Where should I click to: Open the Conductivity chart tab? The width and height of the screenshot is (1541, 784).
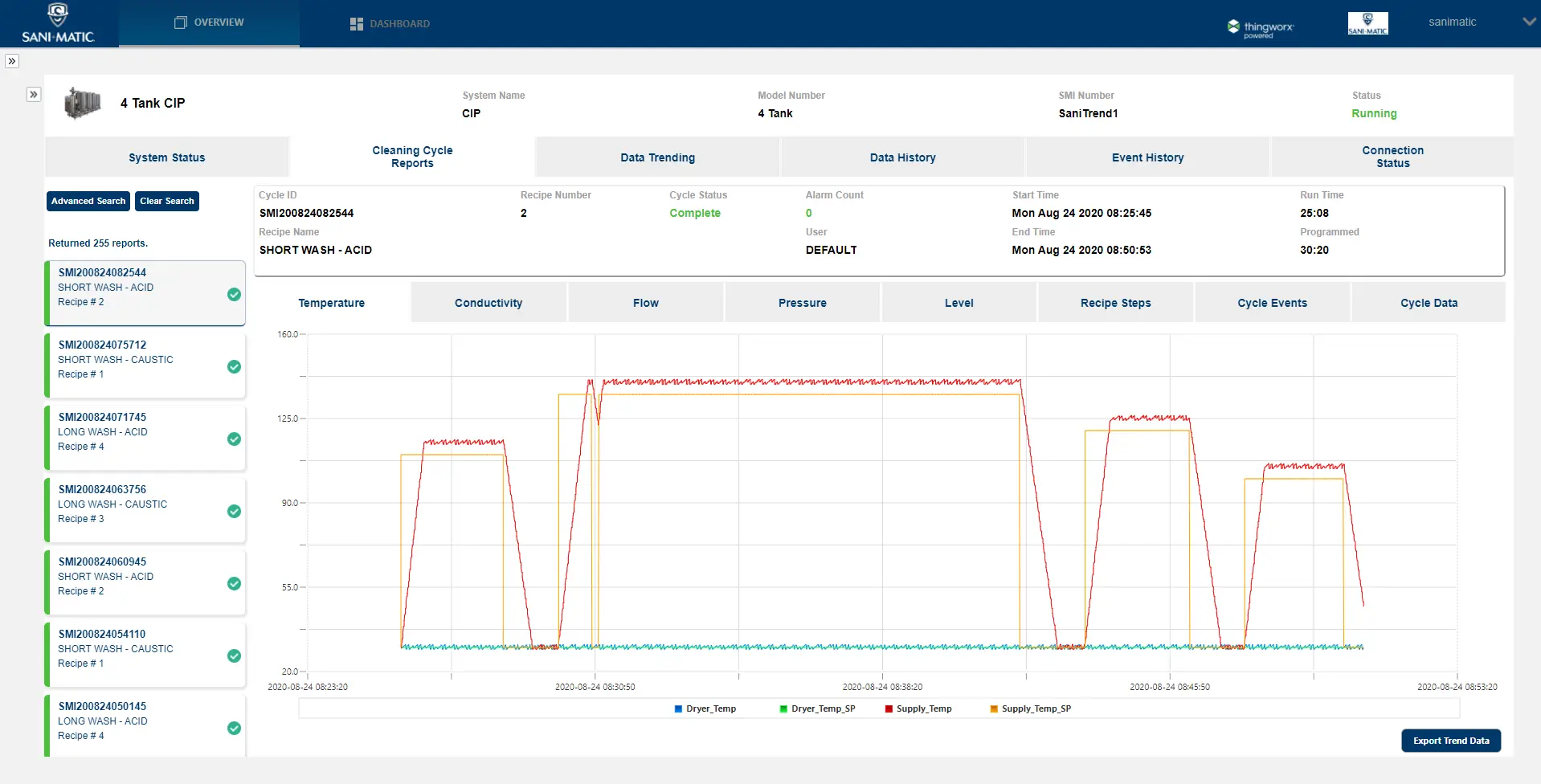488,303
